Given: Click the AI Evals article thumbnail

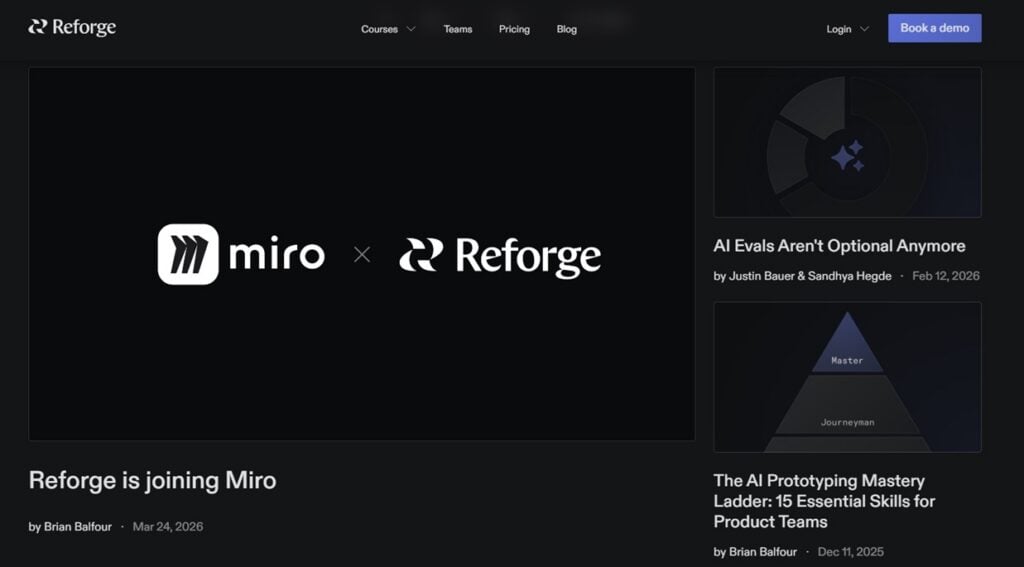Looking at the screenshot, I should click(x=847, y=142).
